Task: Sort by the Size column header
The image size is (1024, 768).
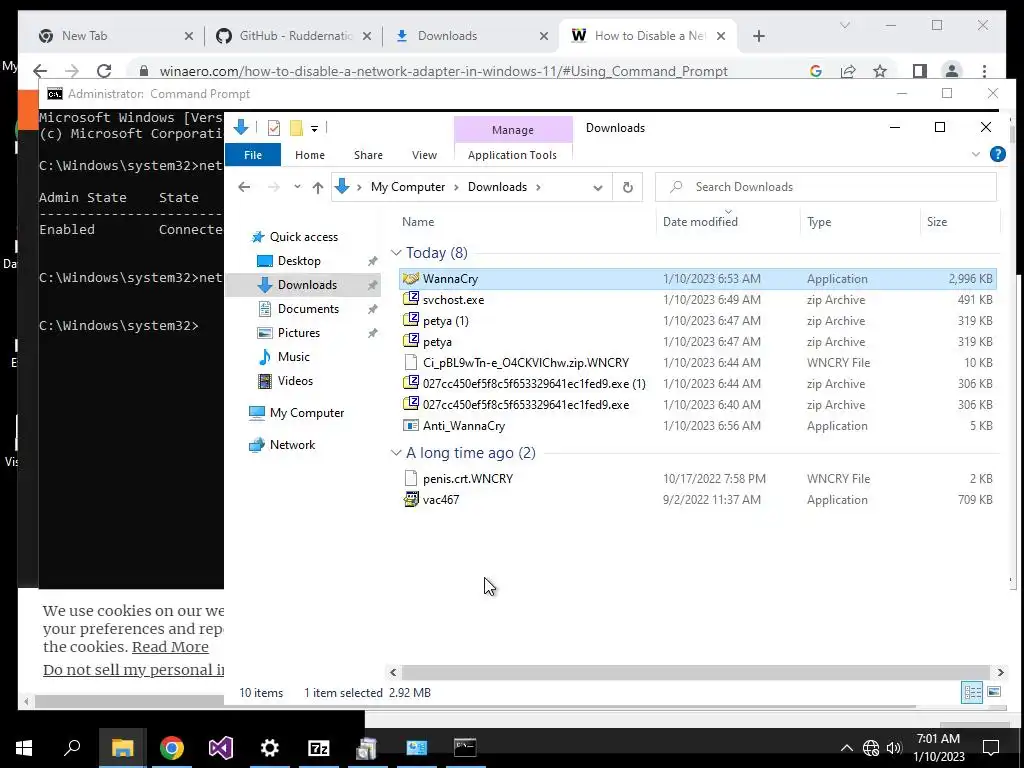Action: click(936, 222)
